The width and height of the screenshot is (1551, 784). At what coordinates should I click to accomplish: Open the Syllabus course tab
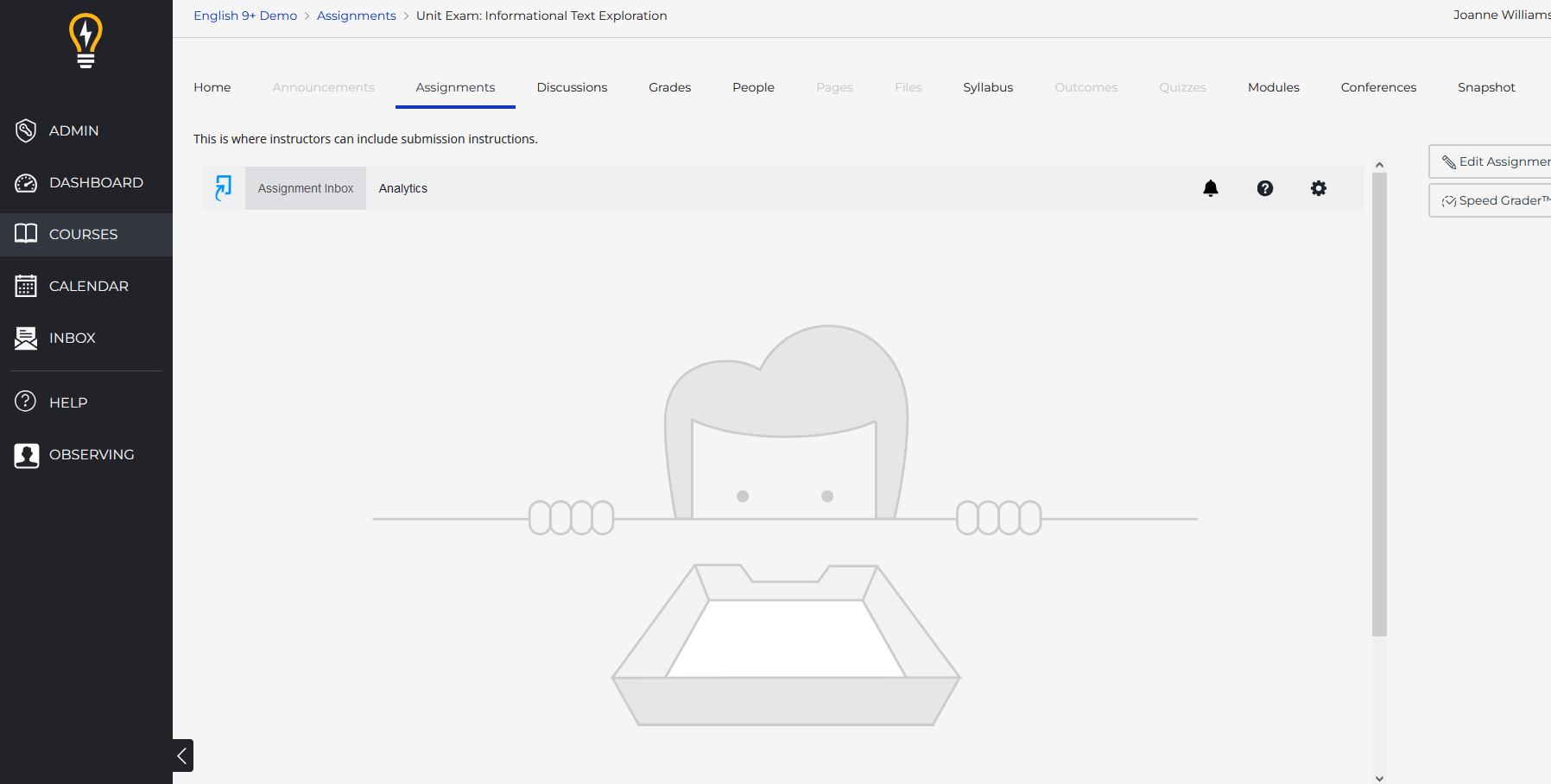coord(988,87)
